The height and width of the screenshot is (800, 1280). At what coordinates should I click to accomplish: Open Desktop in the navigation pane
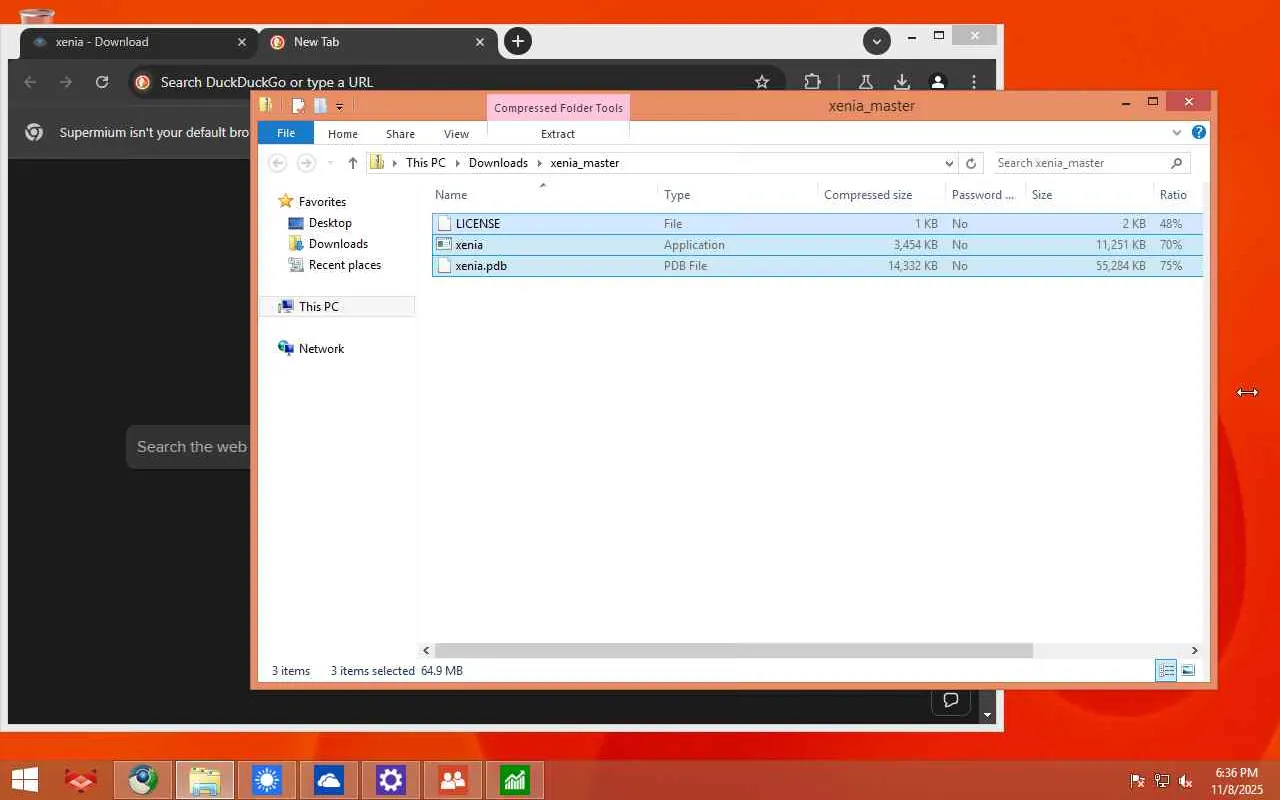pos(330,223)
